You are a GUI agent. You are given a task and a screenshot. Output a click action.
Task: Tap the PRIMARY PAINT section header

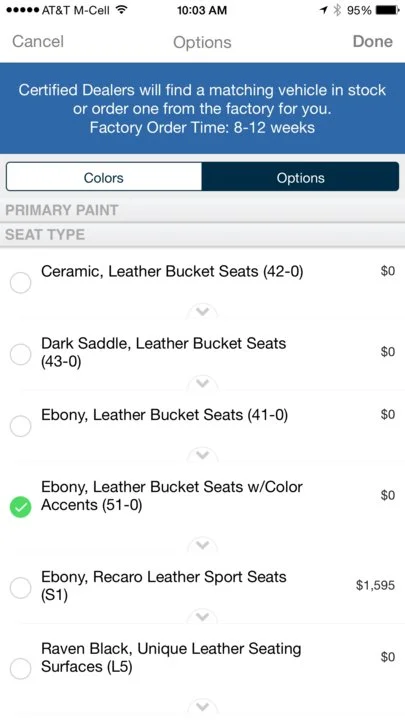coord(202,210)
